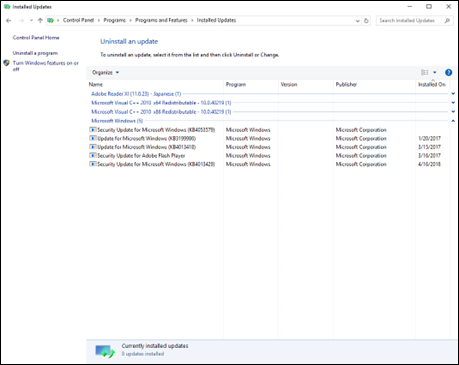Navigate to Programs and Features breadcrumb
The image size is (459, 365).
[161, 20]
